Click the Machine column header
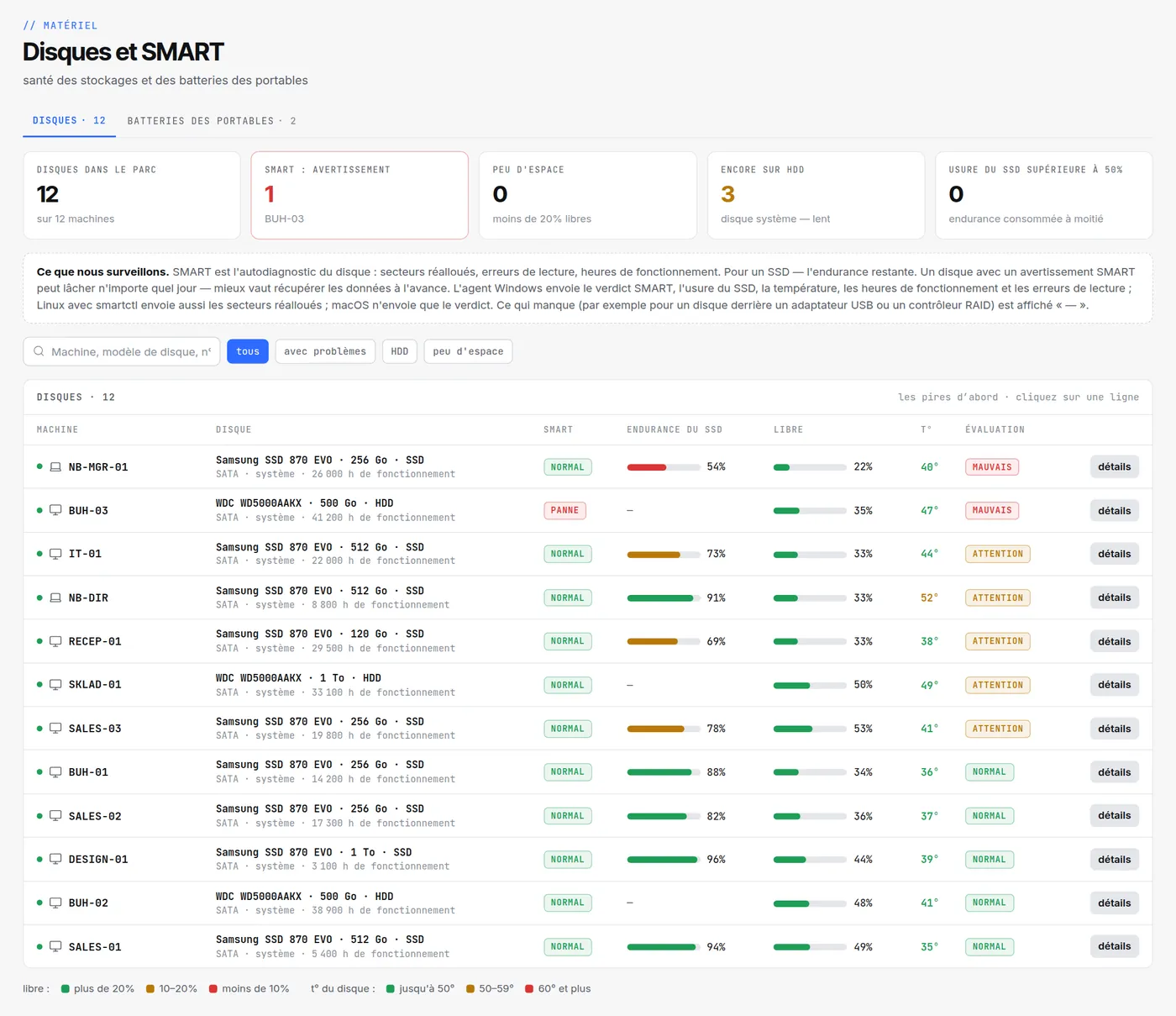The image size is (1176, 1016). (x=57, y=429)
